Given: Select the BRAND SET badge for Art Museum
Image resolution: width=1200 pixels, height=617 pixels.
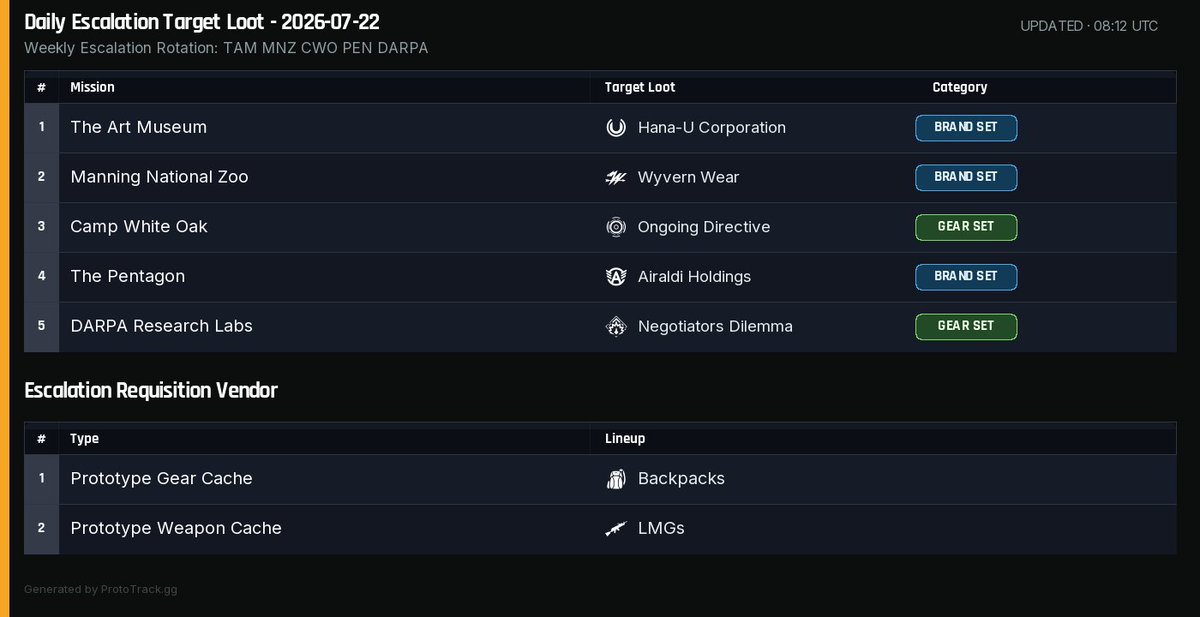Looking at the screenshot, I should click(966, 128).
